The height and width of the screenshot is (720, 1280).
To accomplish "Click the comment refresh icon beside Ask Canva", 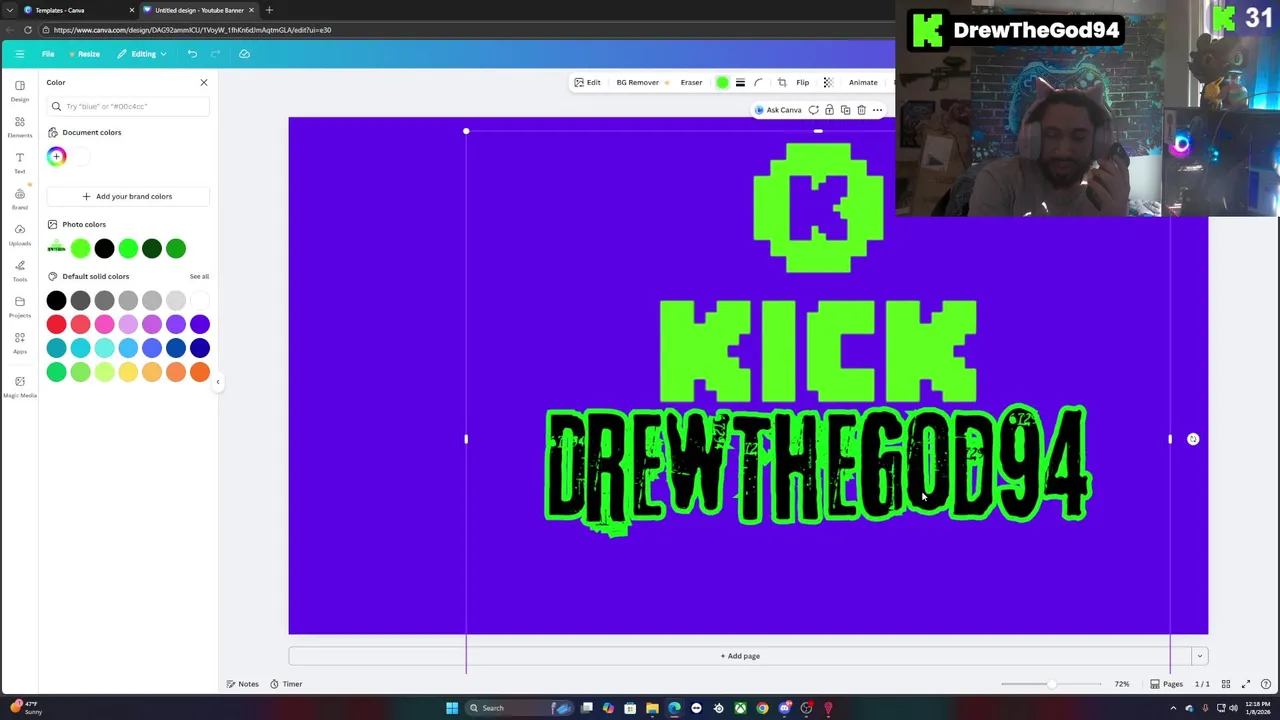I will [813, 110].
